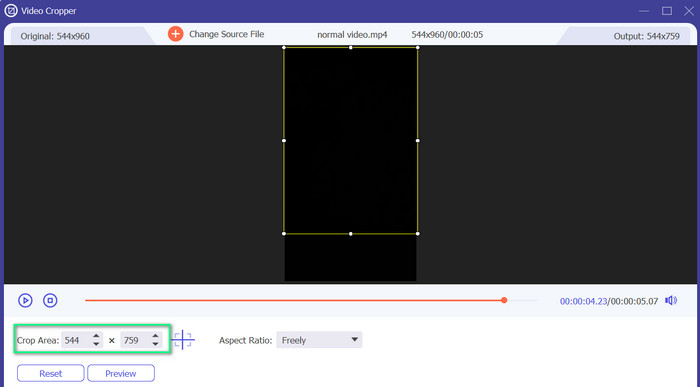This screenshot has width=700, height=387.
Task: Decrease the crop height with the down arrow
Action: pyautogui.click(x=155, y=344)
